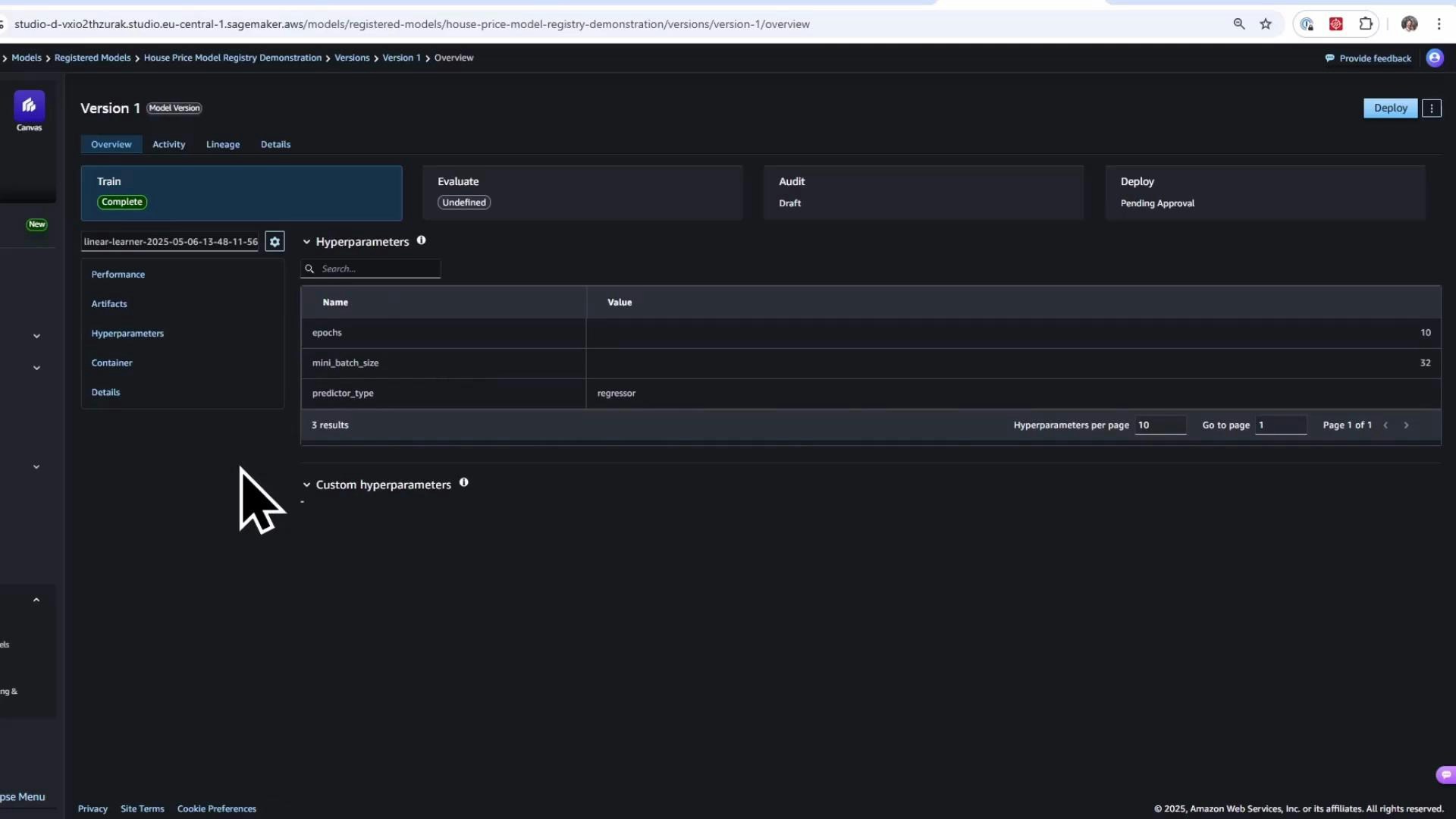Click the browser zoom magnifier icon
Image resolution: width=1456 pixels, height=819 pixels.
click(x=1239, y=24)
